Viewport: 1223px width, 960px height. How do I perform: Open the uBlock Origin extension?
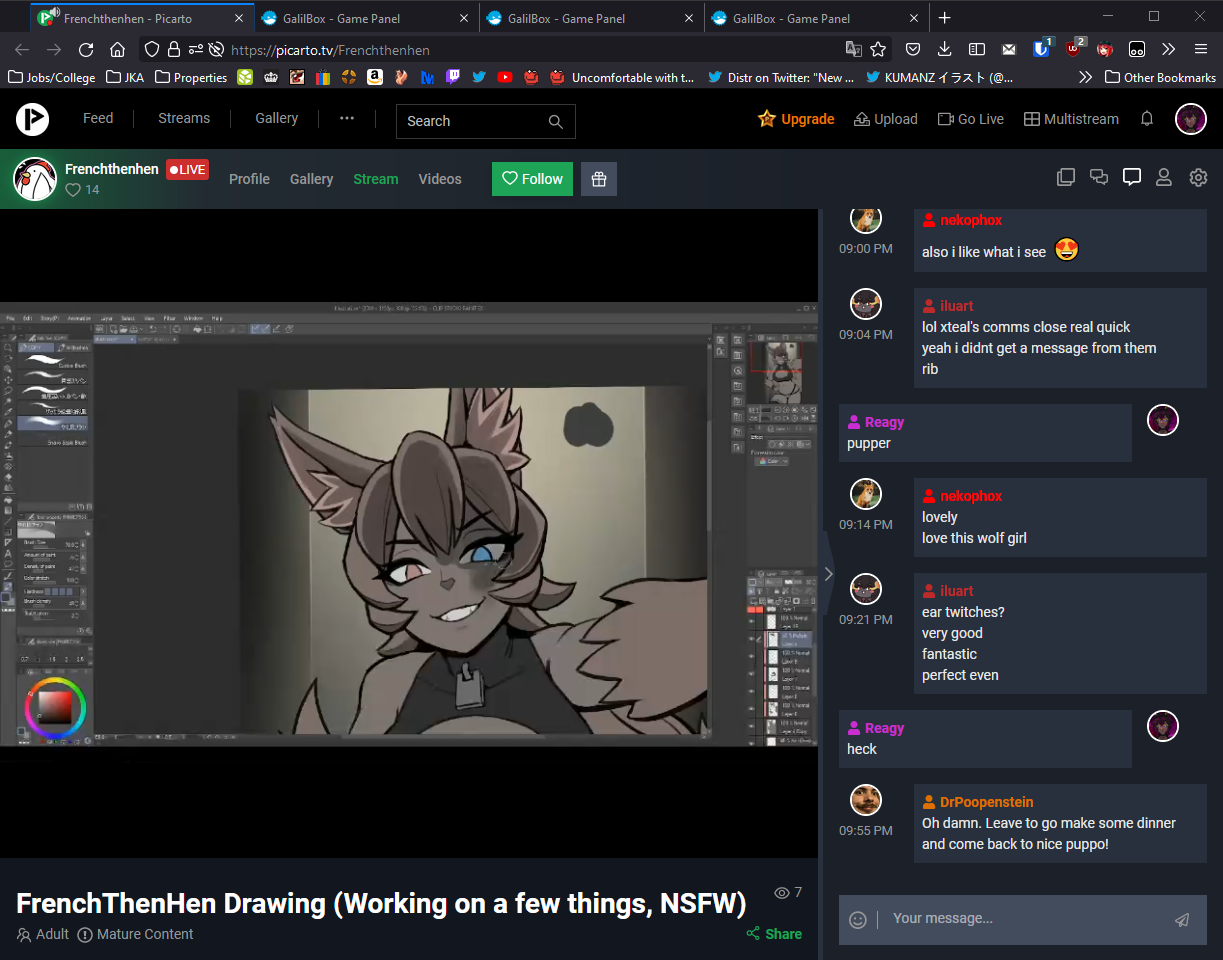click(1073, 49)
